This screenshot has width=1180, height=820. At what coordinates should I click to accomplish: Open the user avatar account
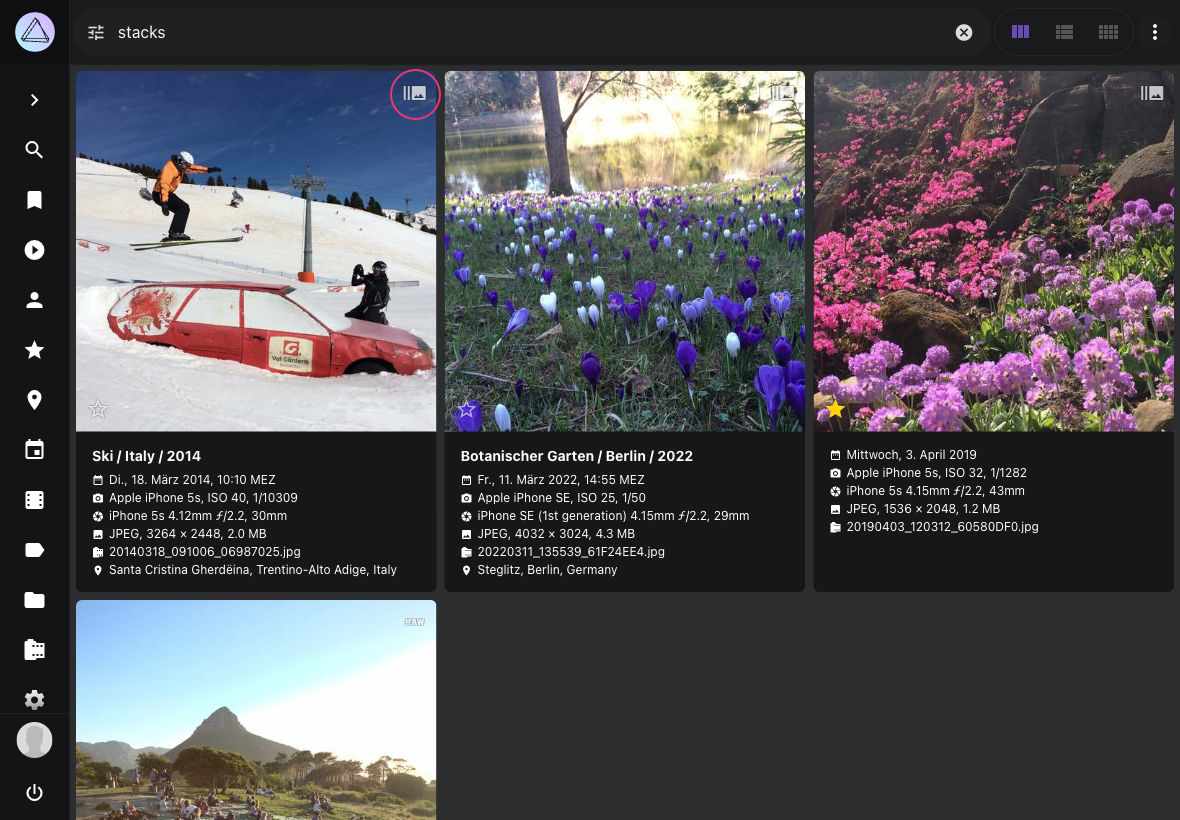(35, 740)
